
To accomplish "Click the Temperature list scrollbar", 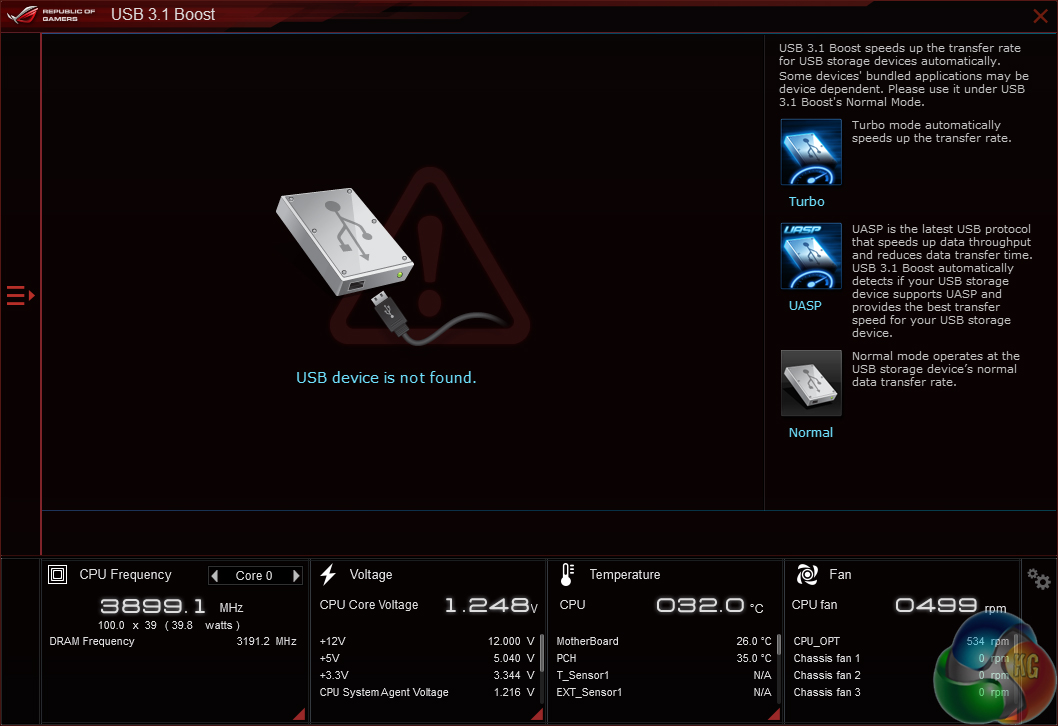I will 779,644.
